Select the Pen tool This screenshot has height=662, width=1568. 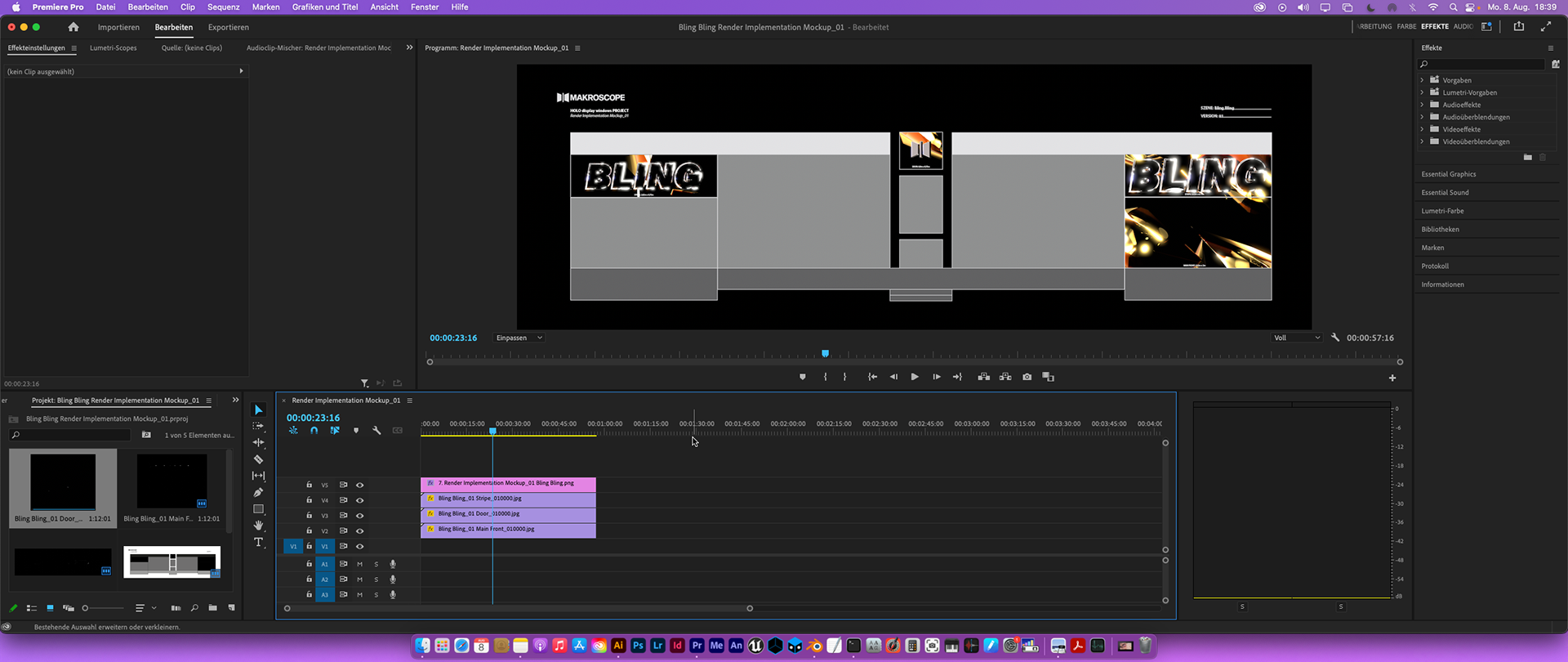tap(259, 492)
